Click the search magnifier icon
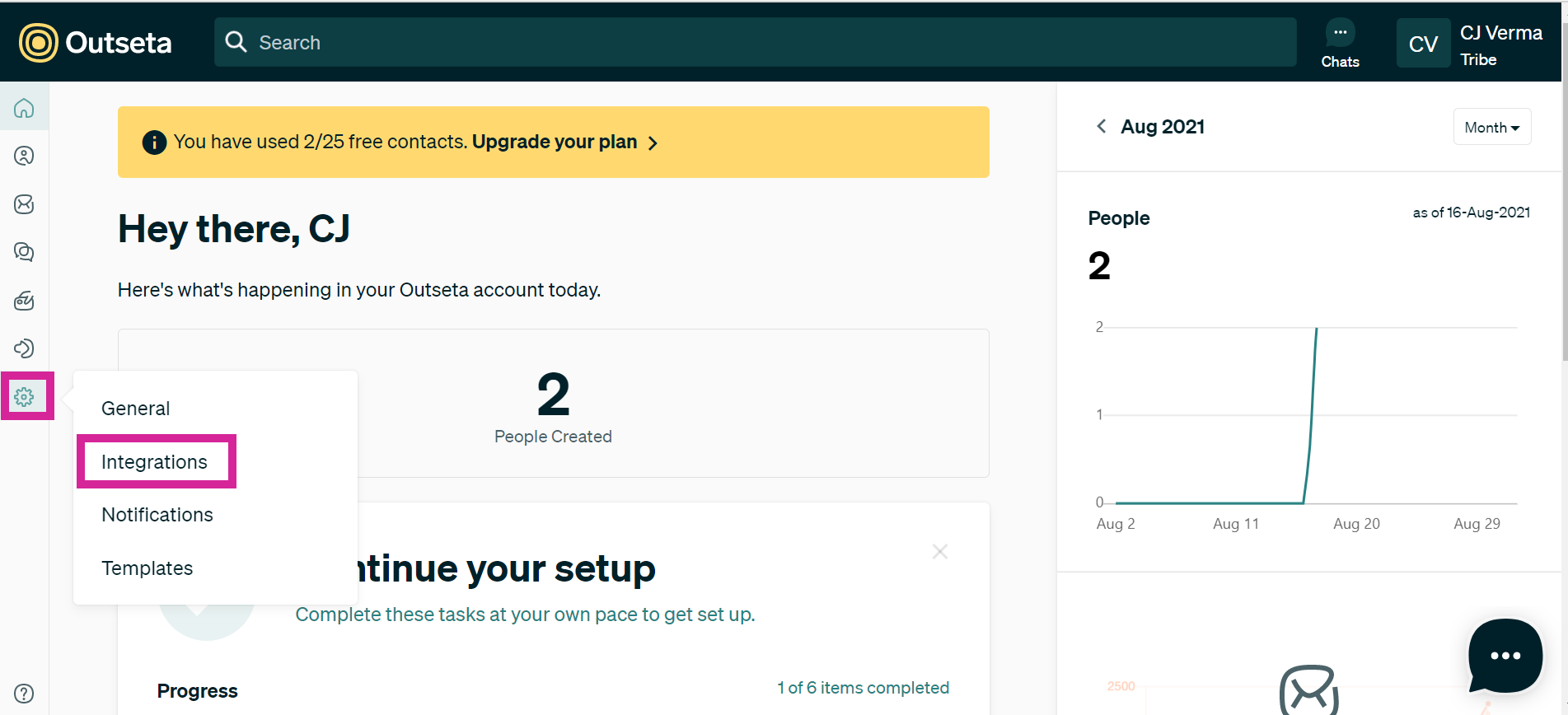The image size is (1568, 715). pyautogui.click(x=236, y=42)
